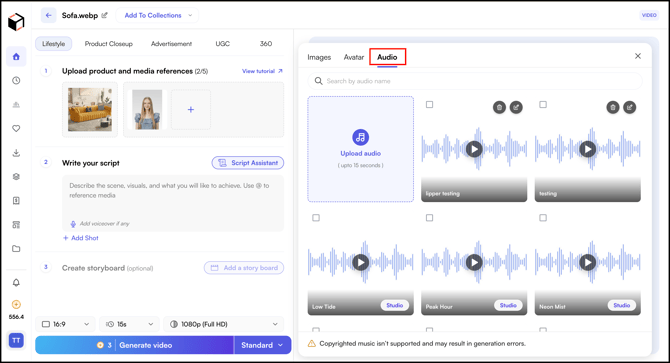Select the Peak Hour audio checkbox
The width and height of the screenshot is (670, 363).
[429, 218]
